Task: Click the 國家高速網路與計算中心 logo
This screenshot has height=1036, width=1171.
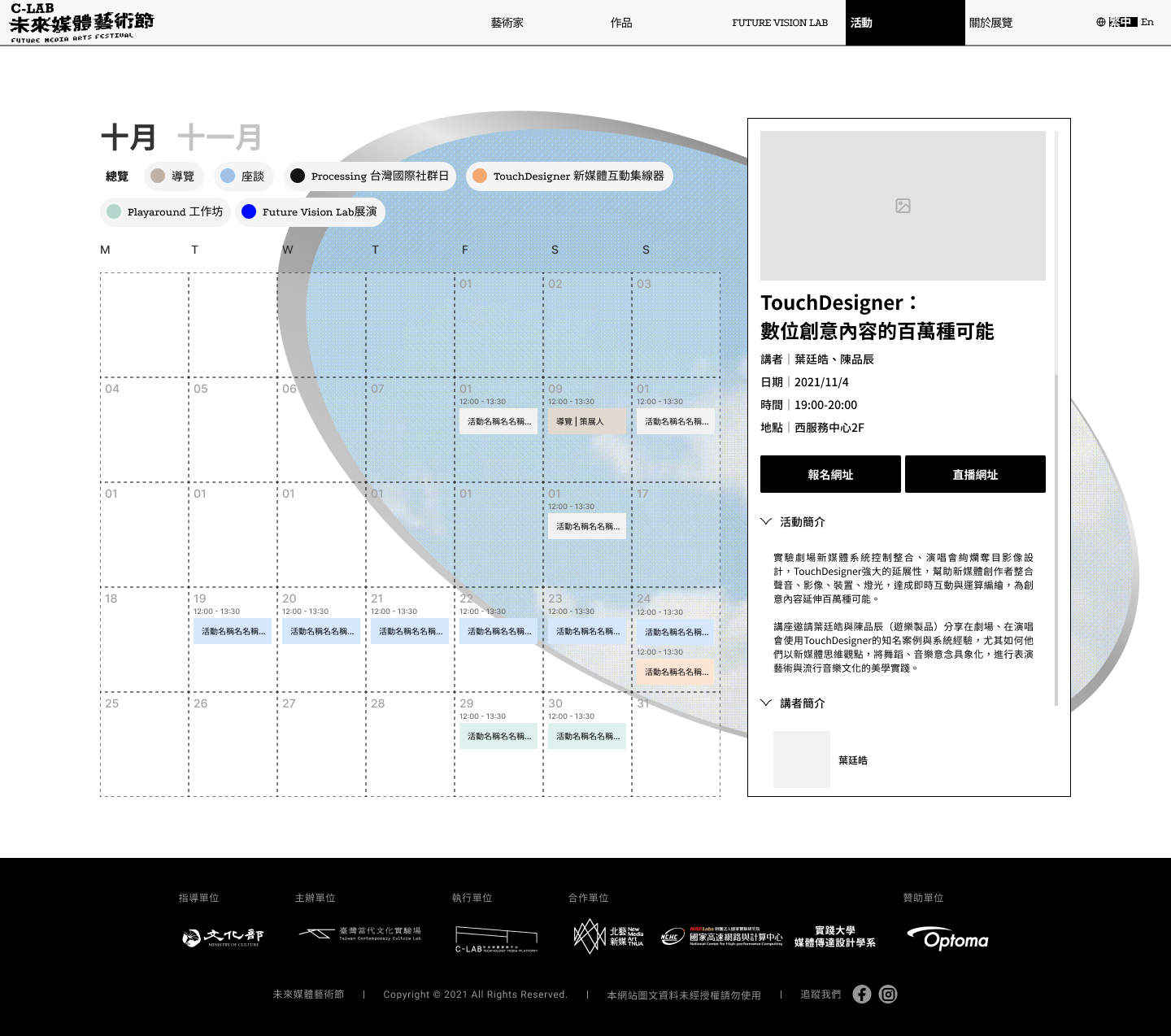Action: 721,936
